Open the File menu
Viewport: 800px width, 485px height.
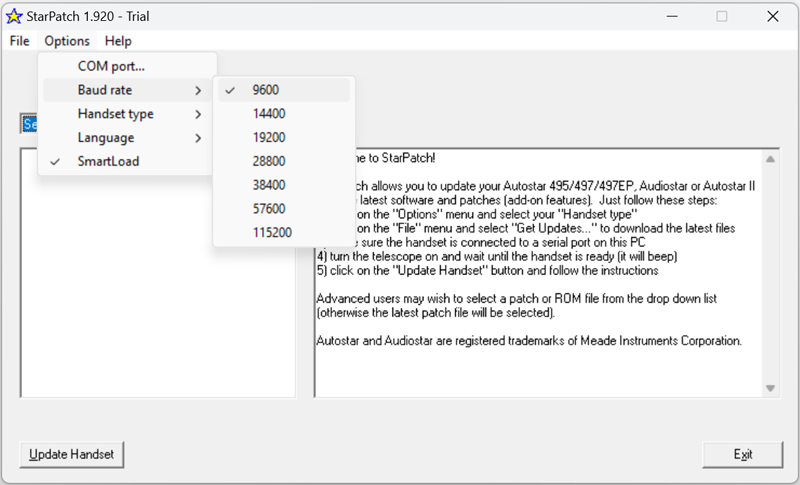pyautogui.click(x=19, y=41)
